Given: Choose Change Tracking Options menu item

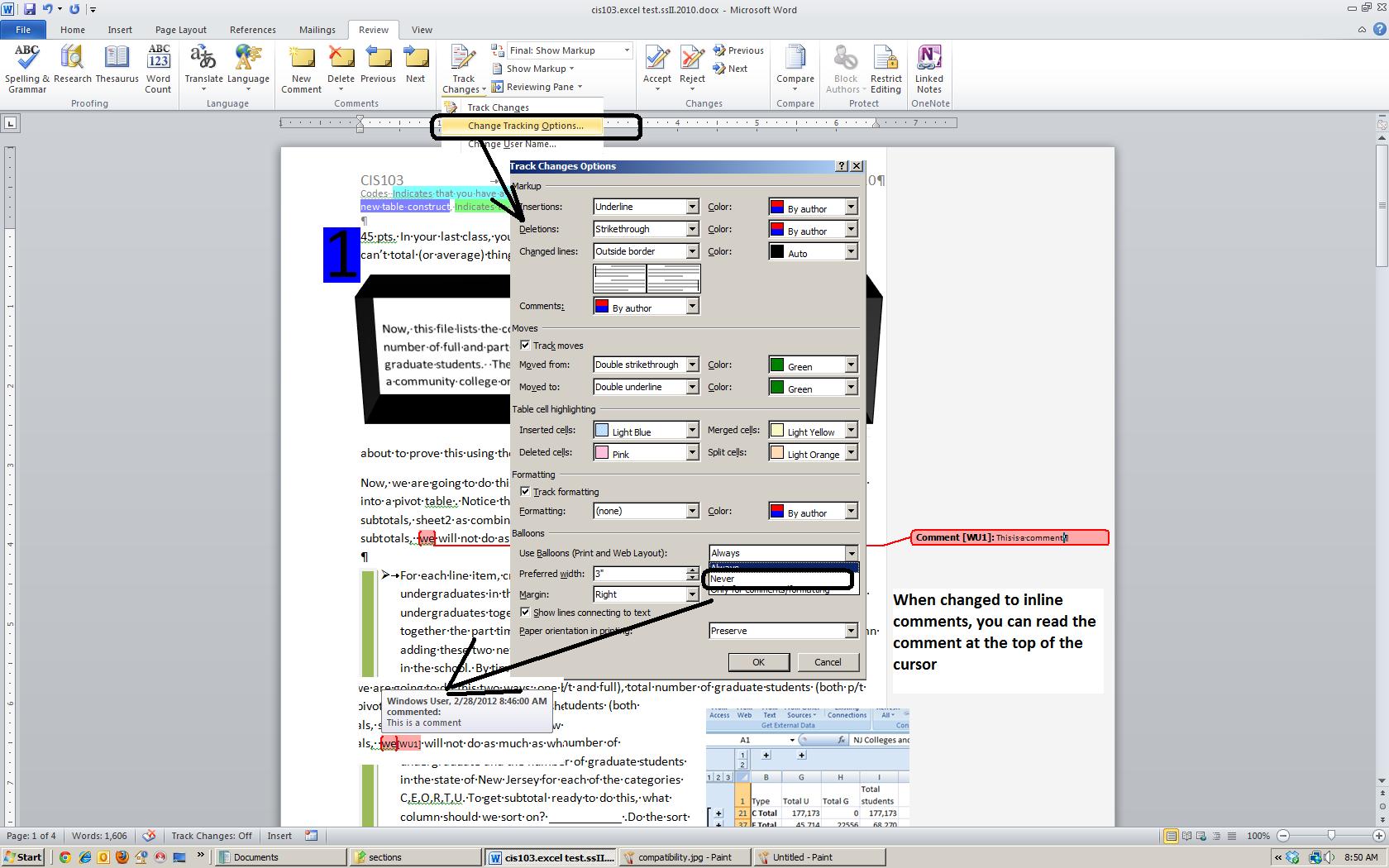Looking at the screenshot, I should pyautogui.click(x=525, y=126).
